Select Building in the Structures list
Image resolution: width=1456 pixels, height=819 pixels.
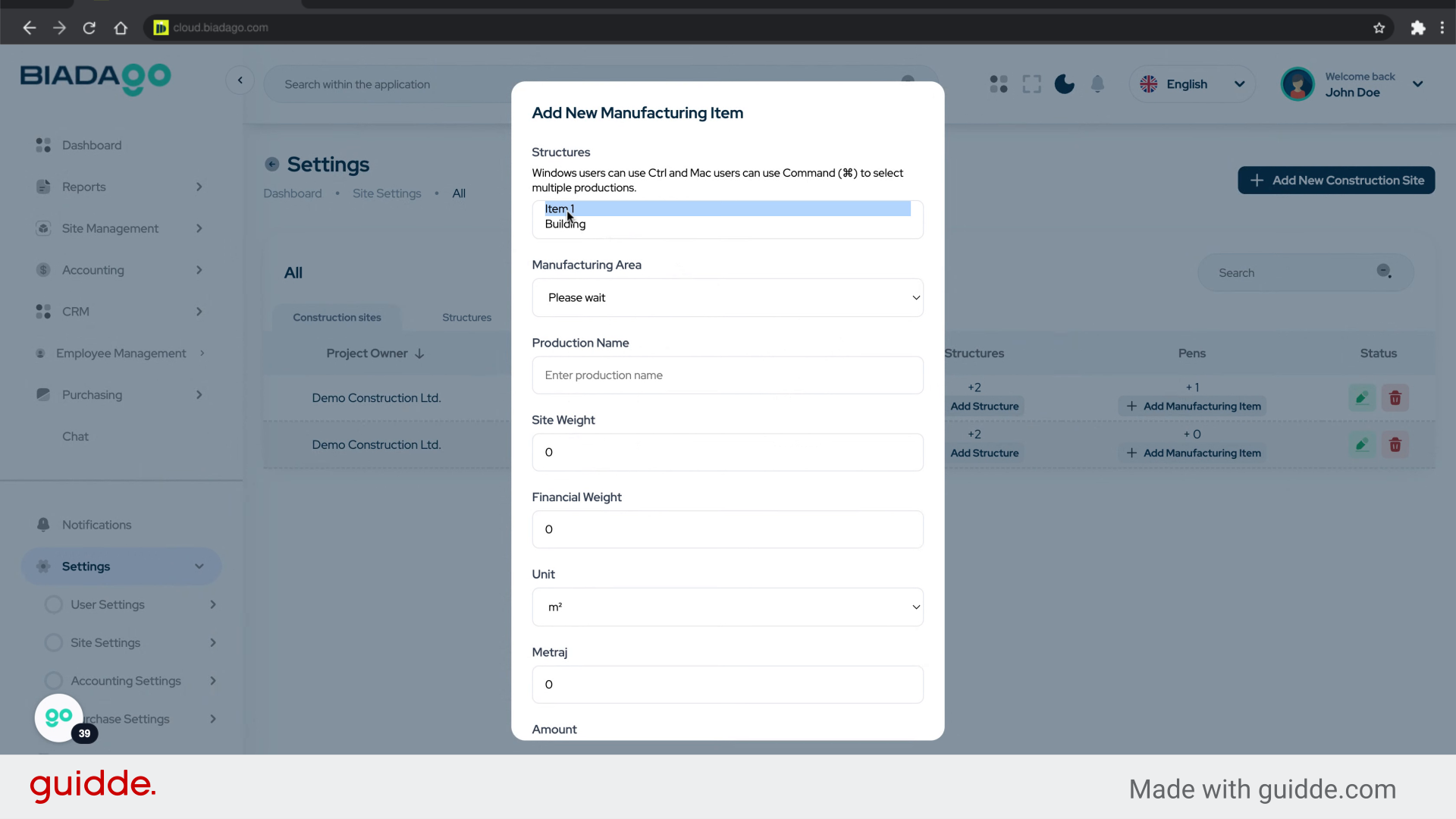566,224
